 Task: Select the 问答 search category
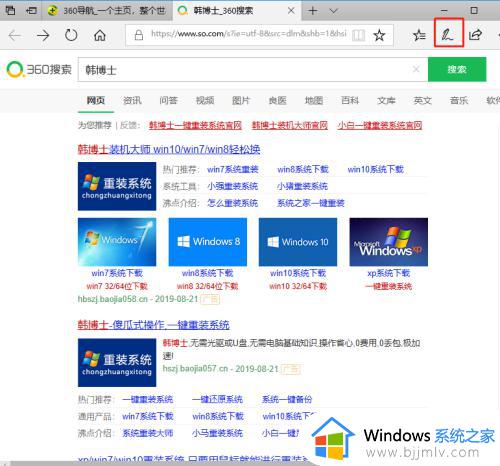tap(168, 100)
